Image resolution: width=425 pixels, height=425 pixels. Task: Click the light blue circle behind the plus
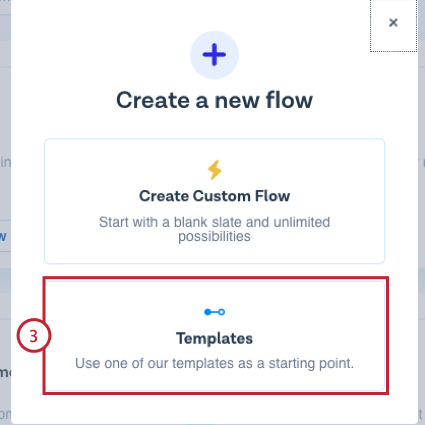pos(214,55)
